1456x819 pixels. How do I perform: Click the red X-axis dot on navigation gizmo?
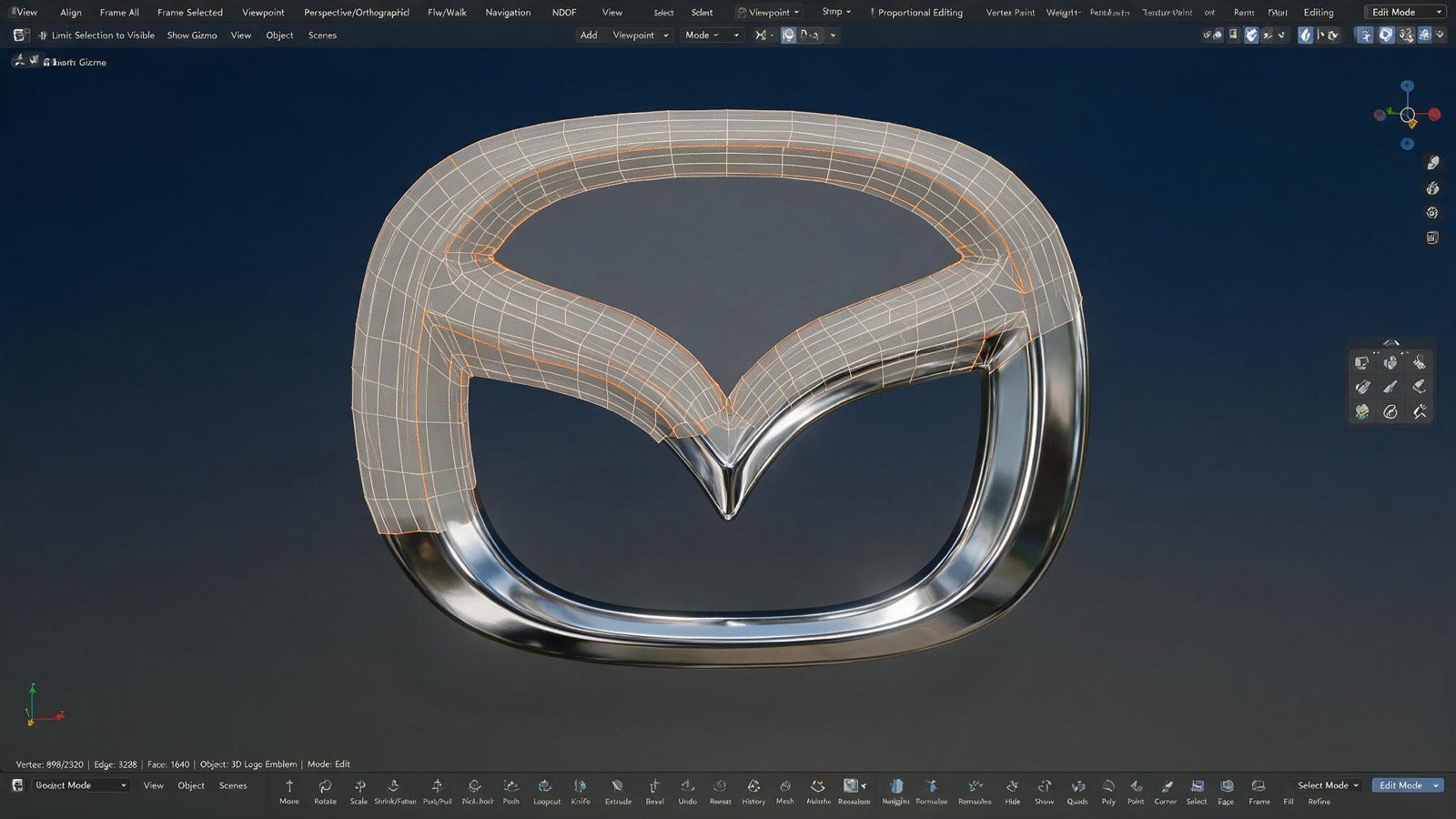1434,115
